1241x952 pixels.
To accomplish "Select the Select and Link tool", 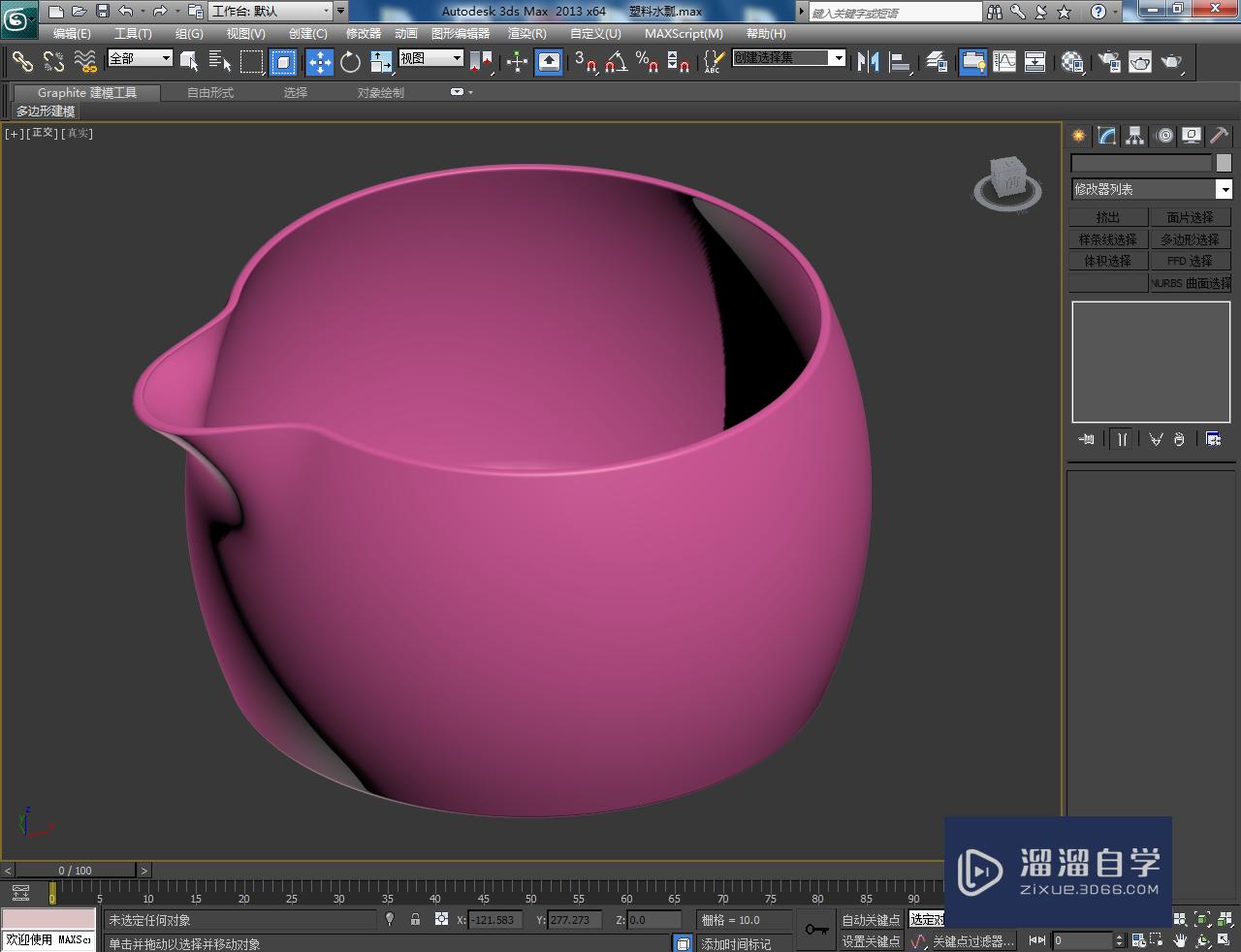I will (x=21, y=62).
